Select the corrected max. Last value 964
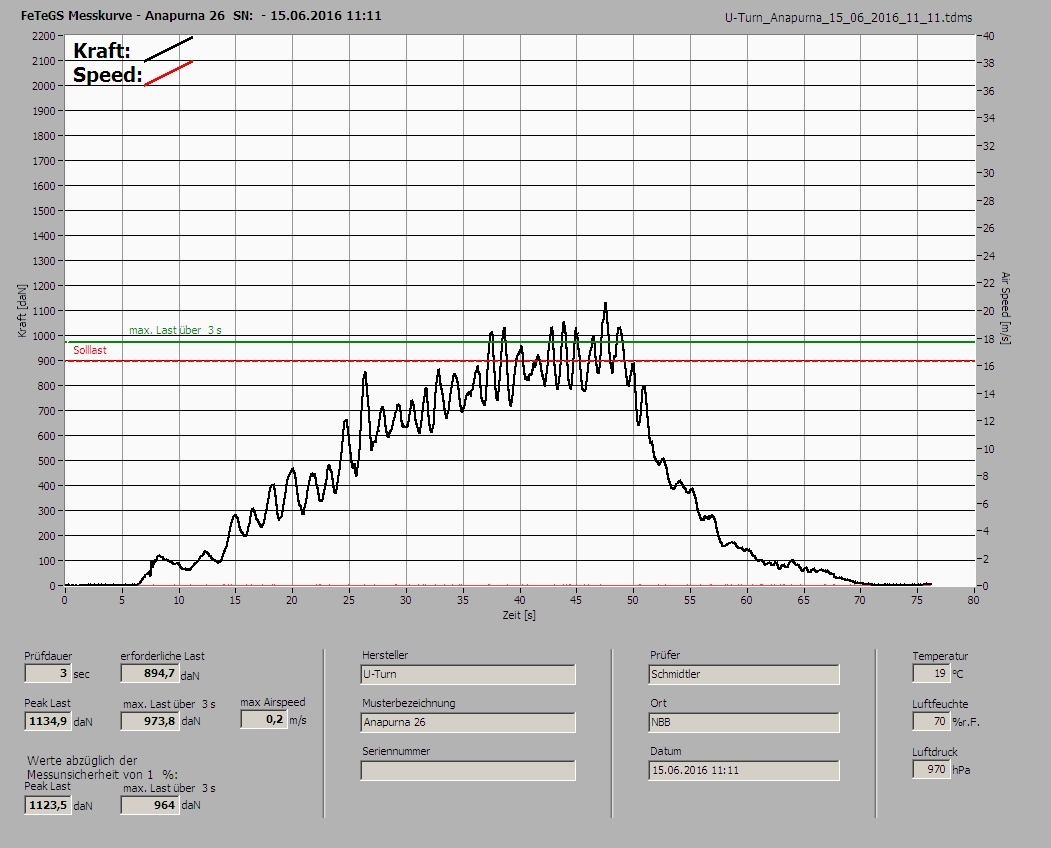 click(149, 805)
